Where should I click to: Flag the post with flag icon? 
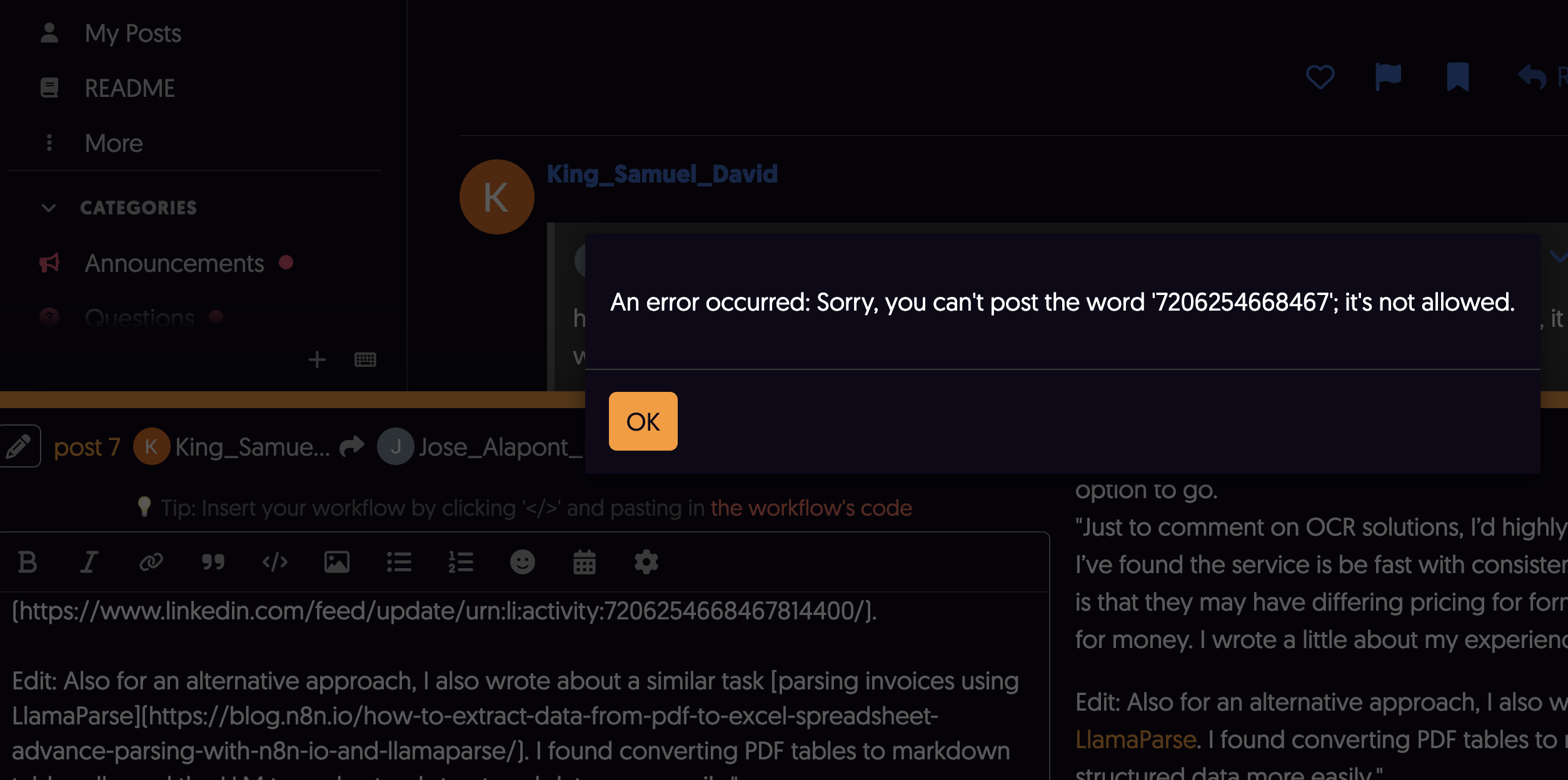[1388, 77]
